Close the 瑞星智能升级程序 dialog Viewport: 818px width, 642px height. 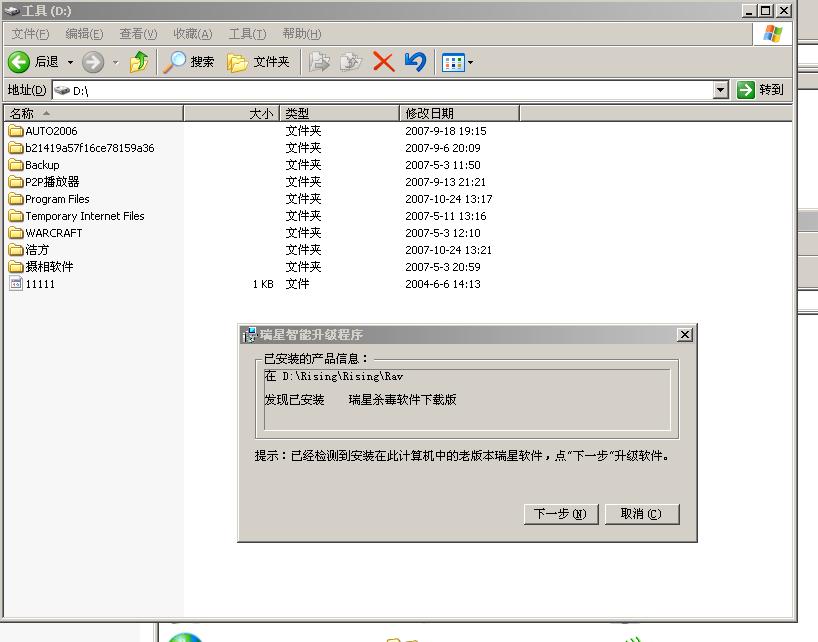684,335
